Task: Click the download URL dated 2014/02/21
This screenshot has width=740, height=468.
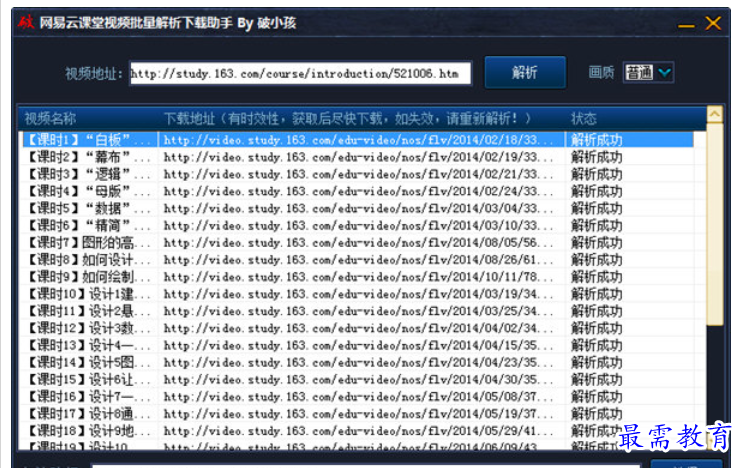Action: coord(358,174)
